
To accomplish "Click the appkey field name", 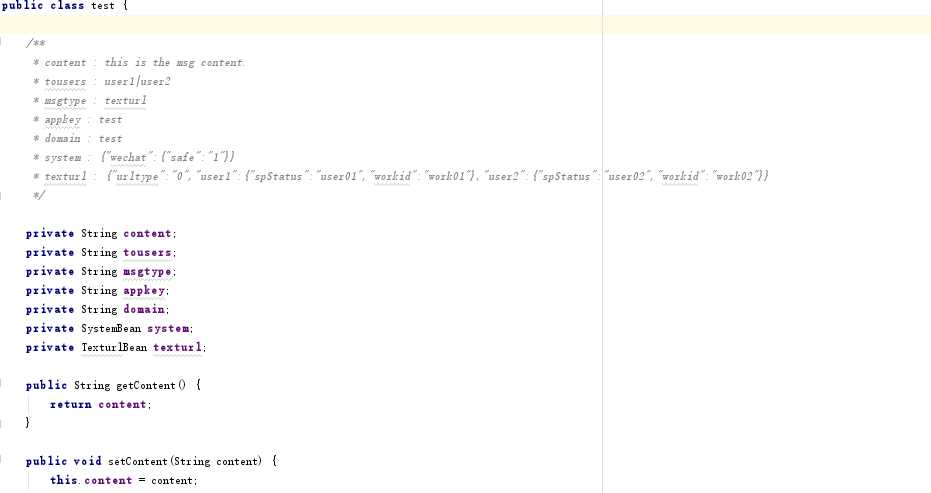I will pos(144,290).
